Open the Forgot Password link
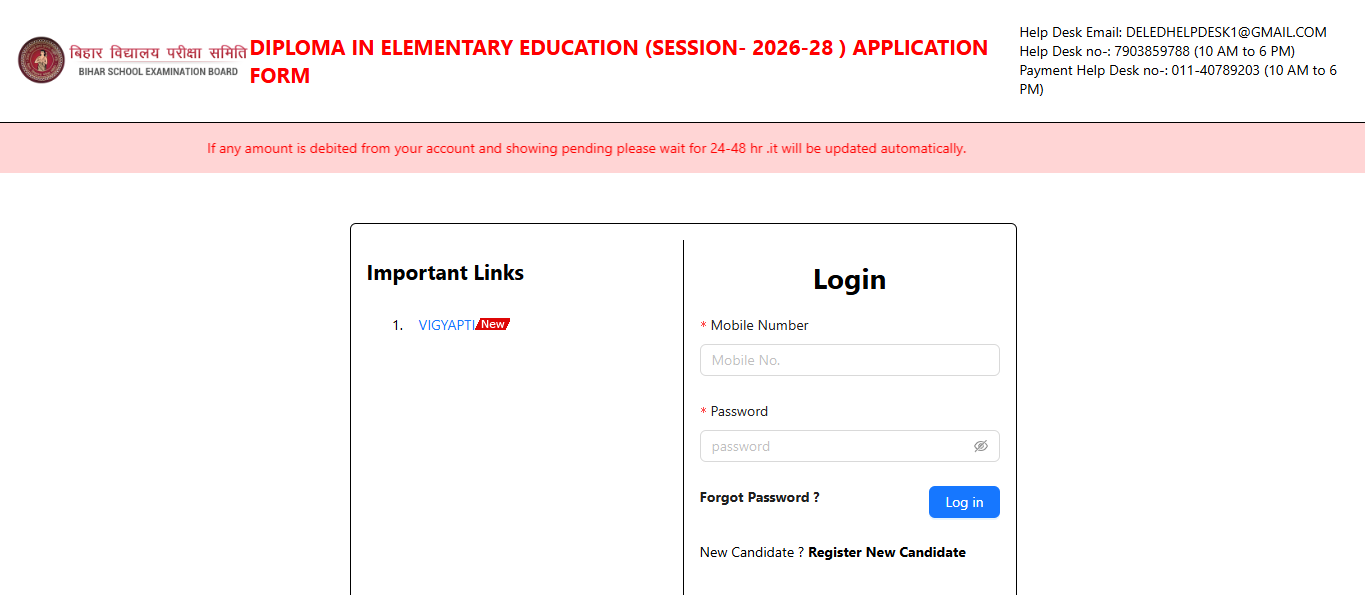Viewport: 1365px width, 595px height. tap(758, 497)
